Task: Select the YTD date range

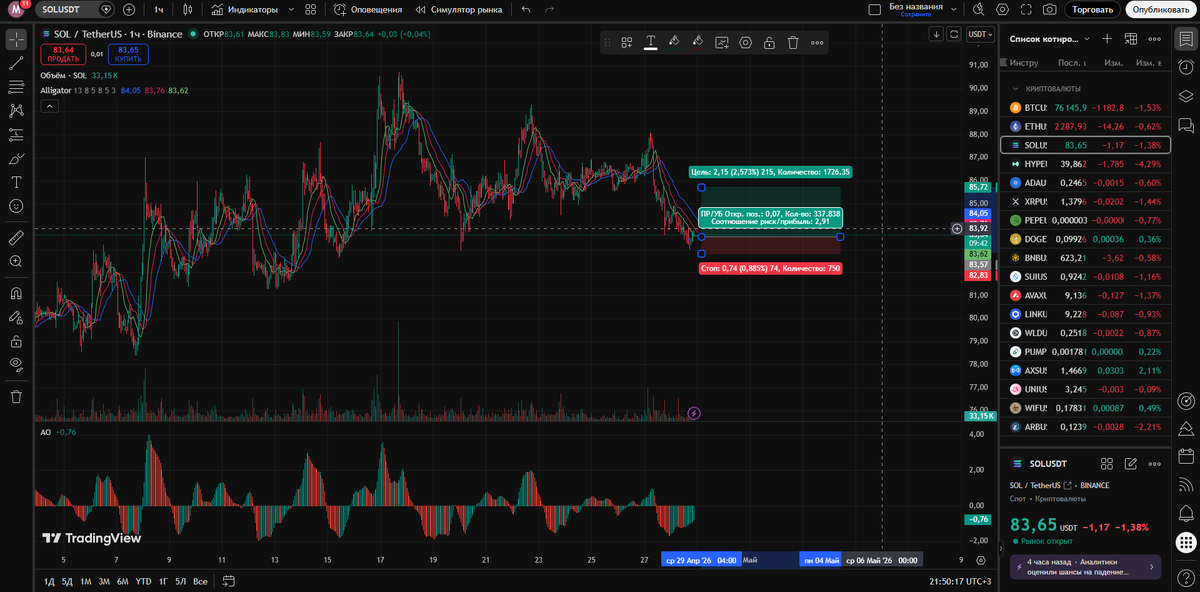Action: click(x=143, y=581)
